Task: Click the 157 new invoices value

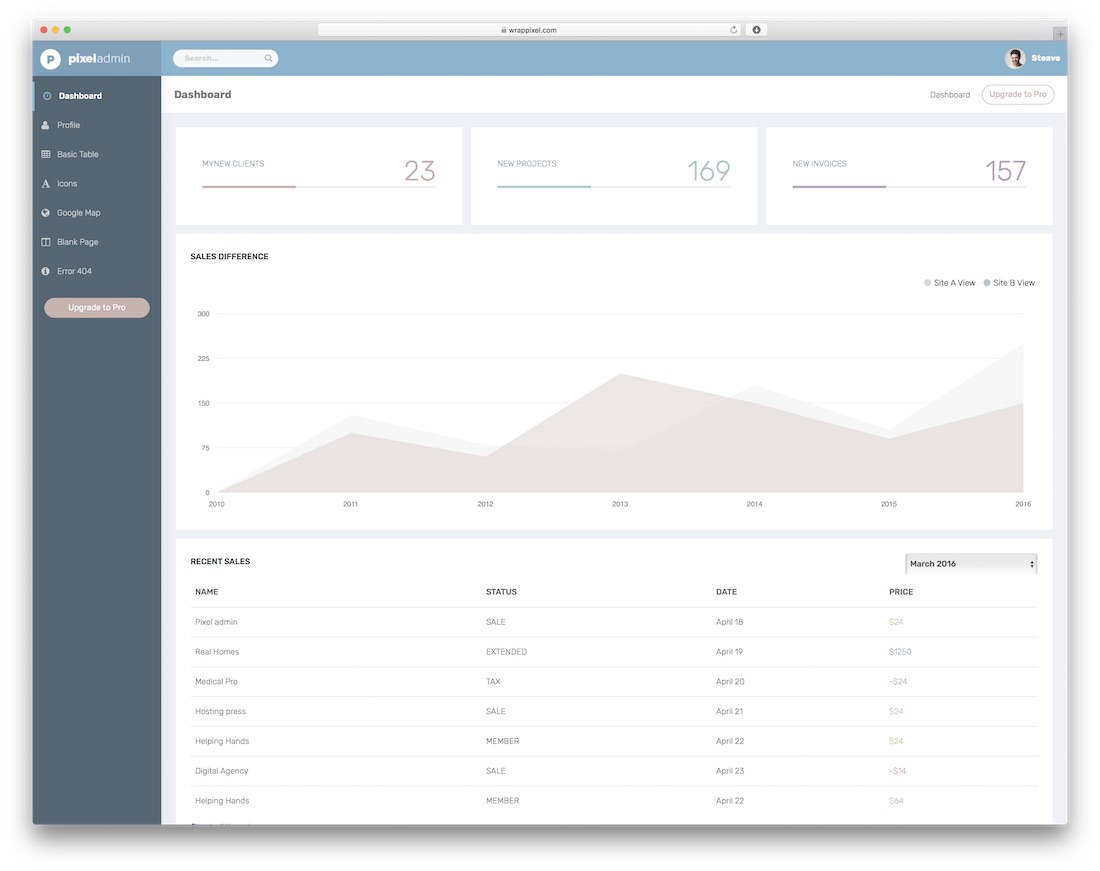Action: point(1005,171)
